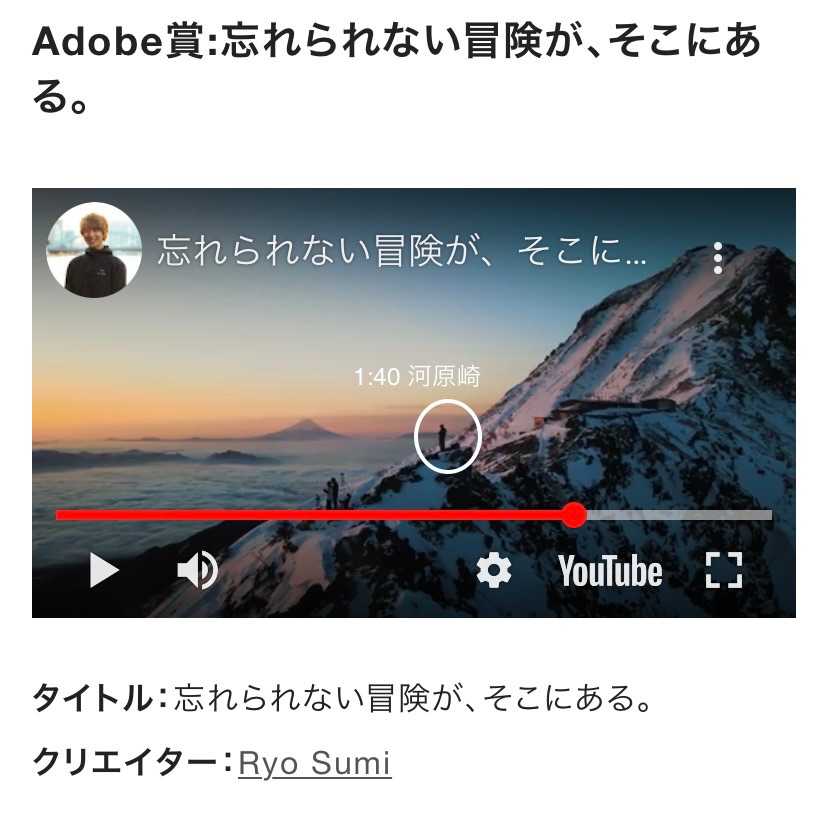Mute the video with the speaker icon
Screen dimensions: 828x825
[x=197, y=570]
